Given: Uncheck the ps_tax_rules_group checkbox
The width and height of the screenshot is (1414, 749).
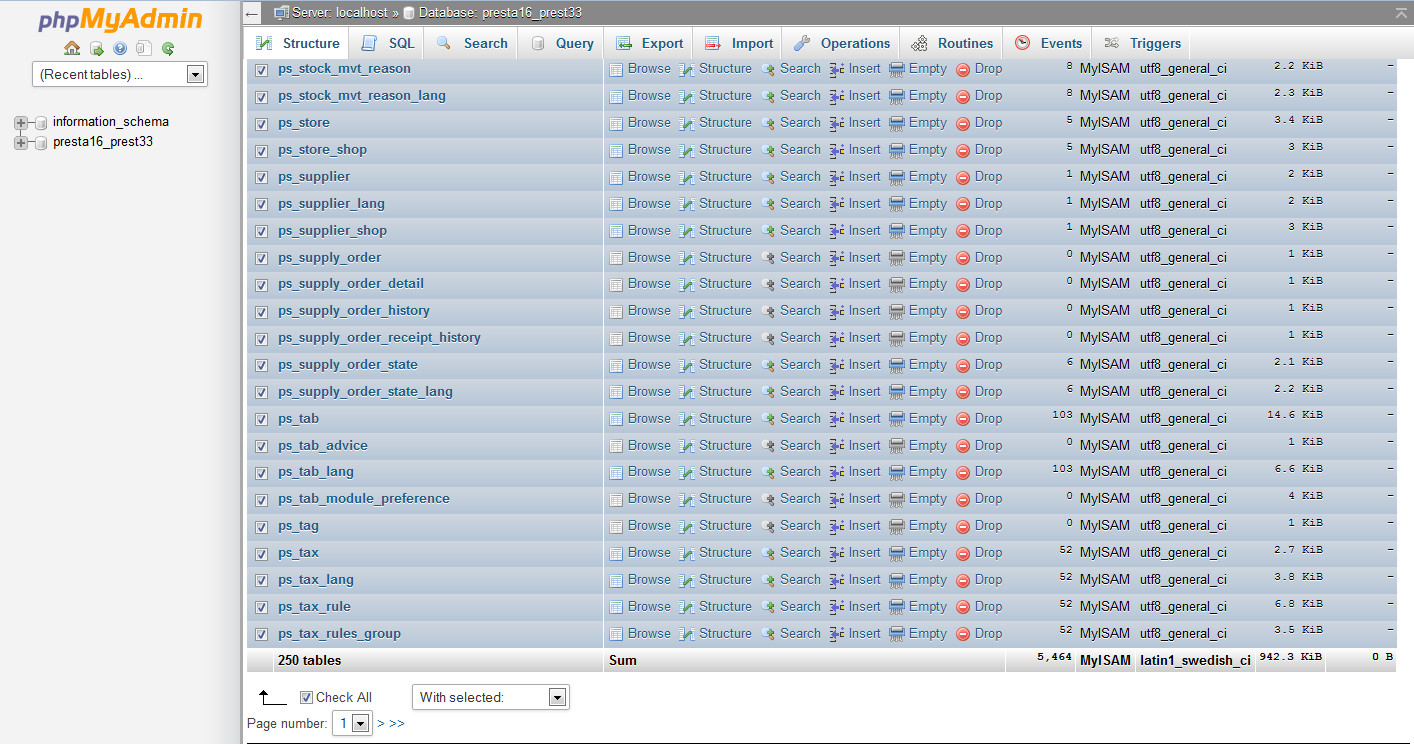Looking at the screenshot, I should pos(262,634).
